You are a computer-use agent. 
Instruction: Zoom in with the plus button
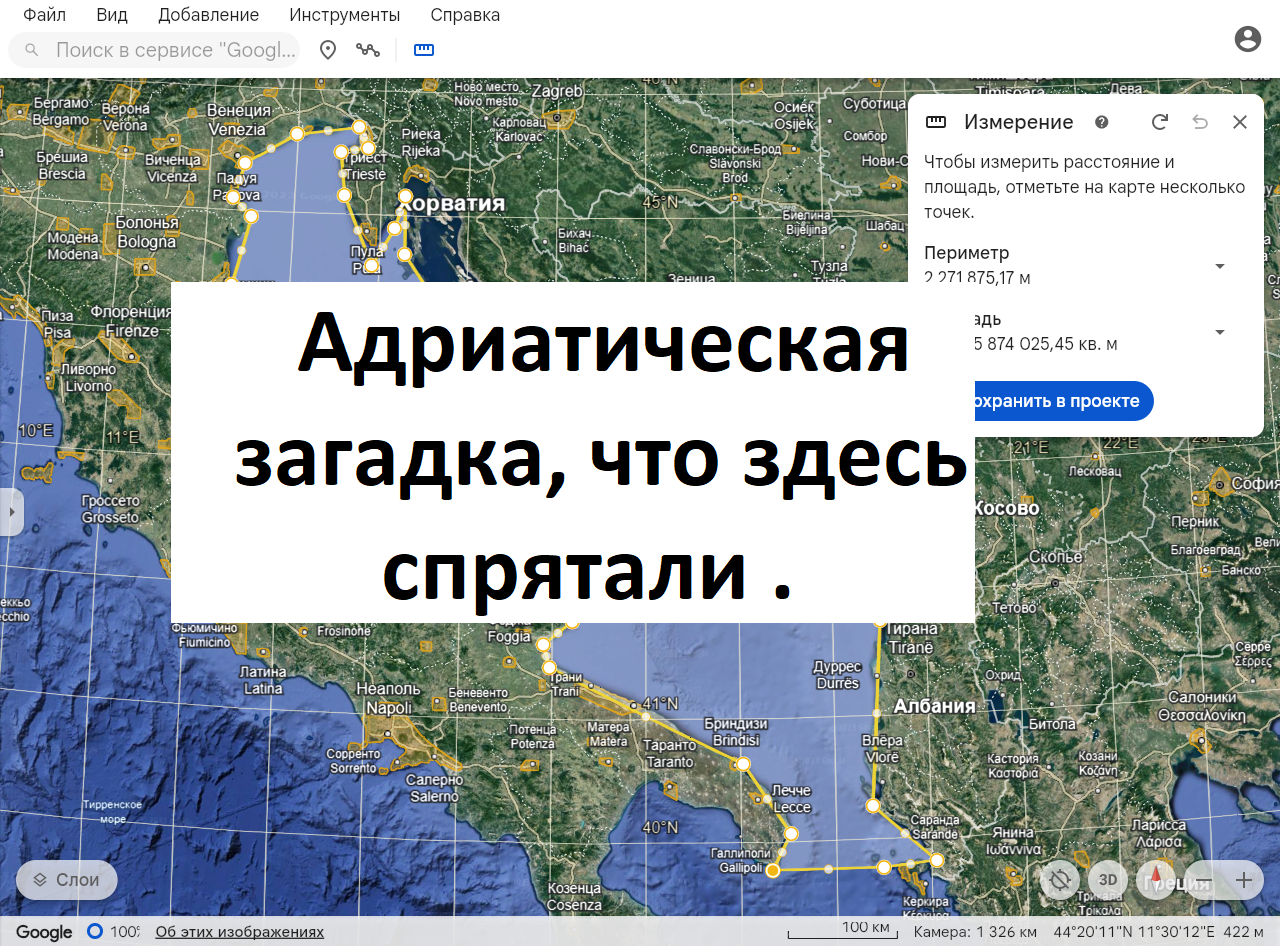pos(1244,881)
